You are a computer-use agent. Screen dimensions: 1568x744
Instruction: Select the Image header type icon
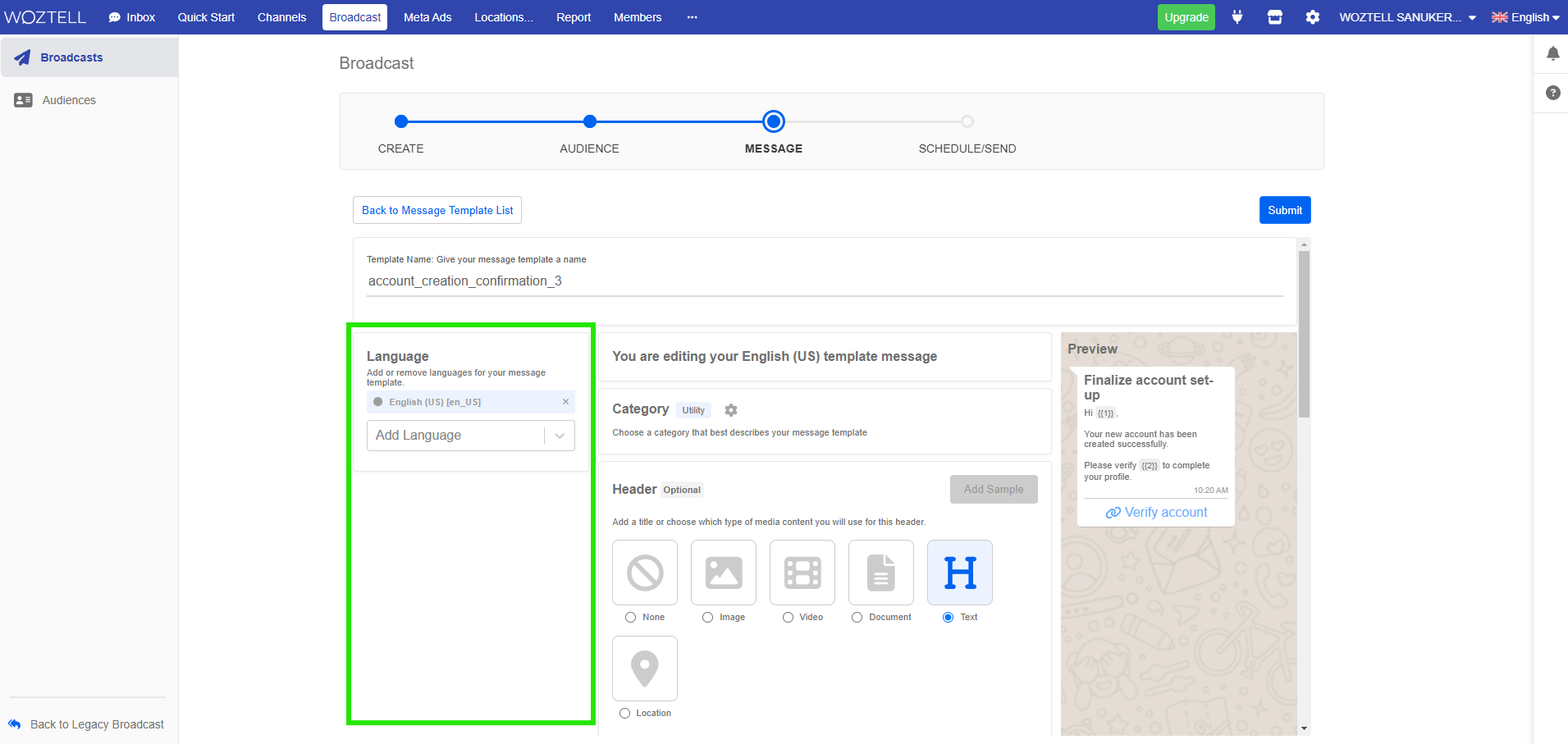(x=723, y=573)
